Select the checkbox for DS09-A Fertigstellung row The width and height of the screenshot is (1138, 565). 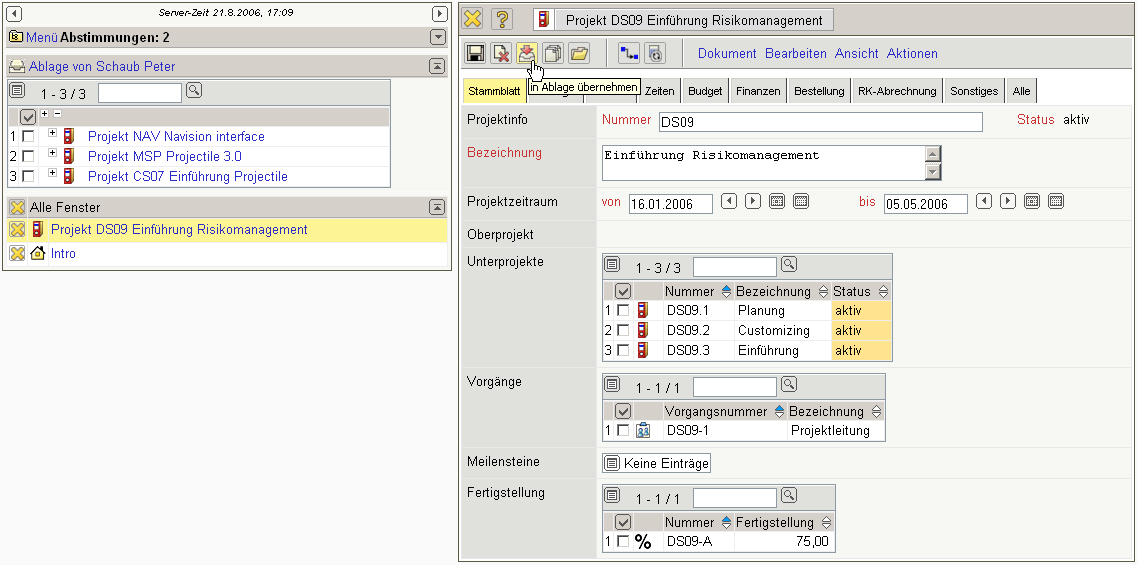(623, 541)
